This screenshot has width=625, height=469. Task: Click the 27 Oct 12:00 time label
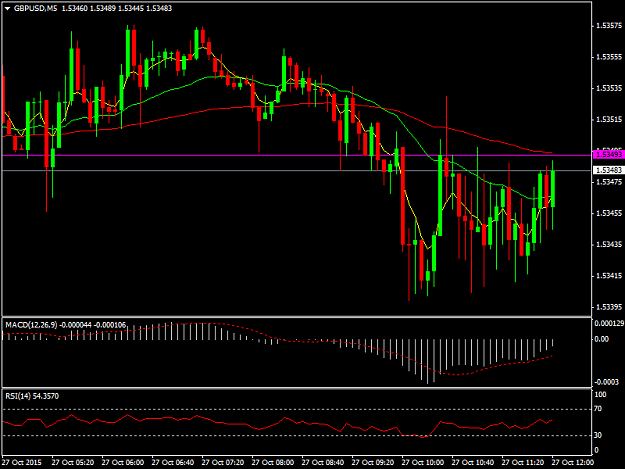click(x=573, y=462)
